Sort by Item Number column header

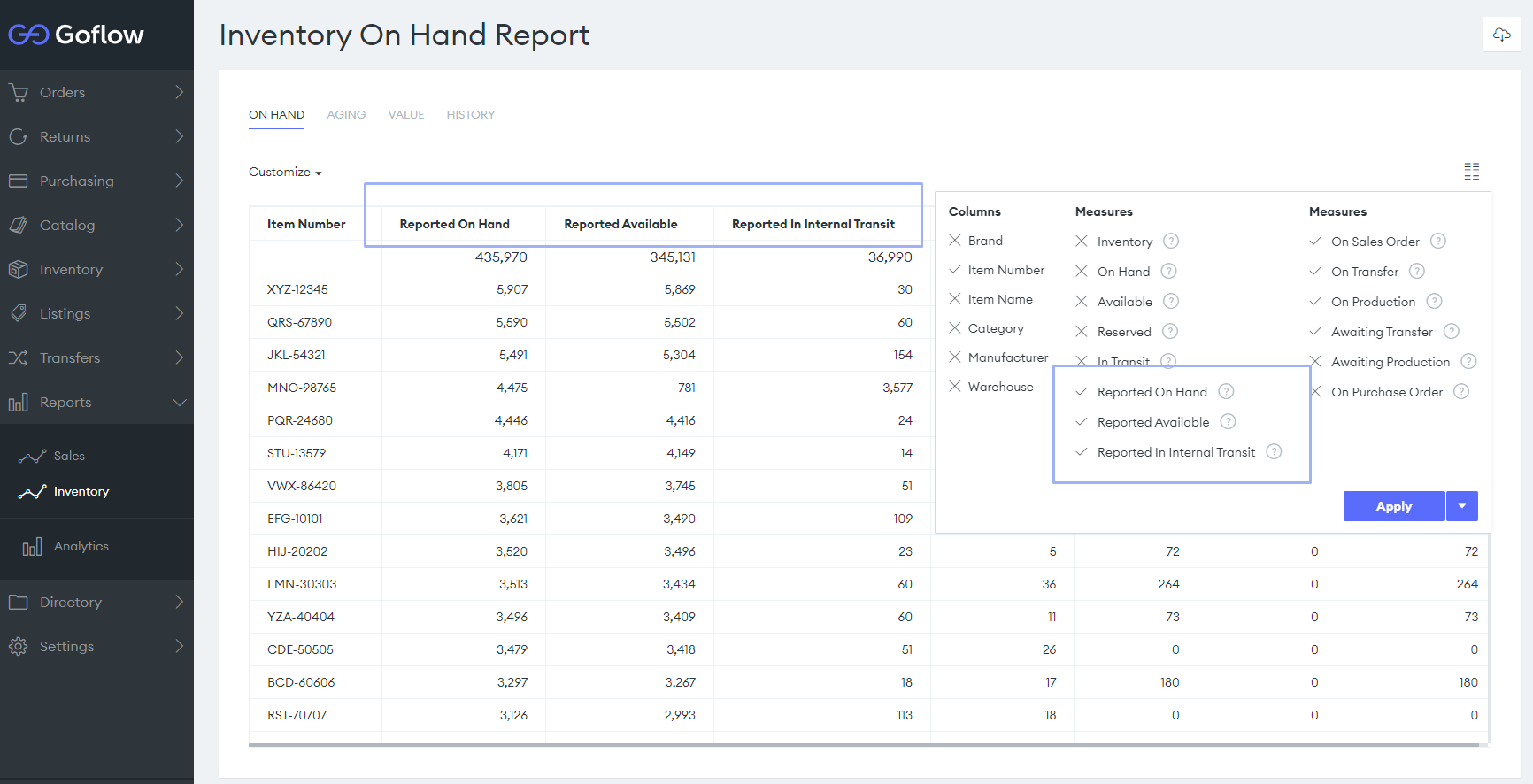(x=306, y=224)
